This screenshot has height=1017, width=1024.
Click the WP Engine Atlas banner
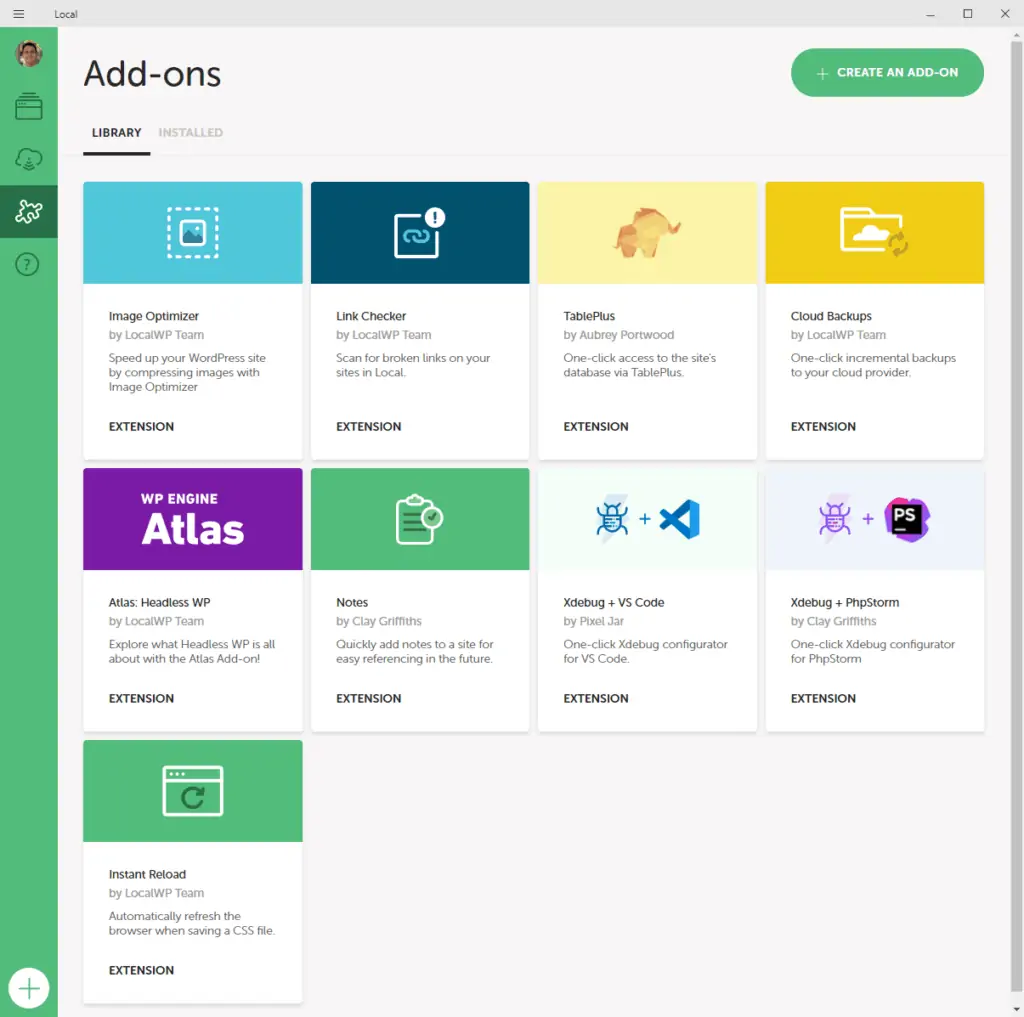click(x=193, y=519)
